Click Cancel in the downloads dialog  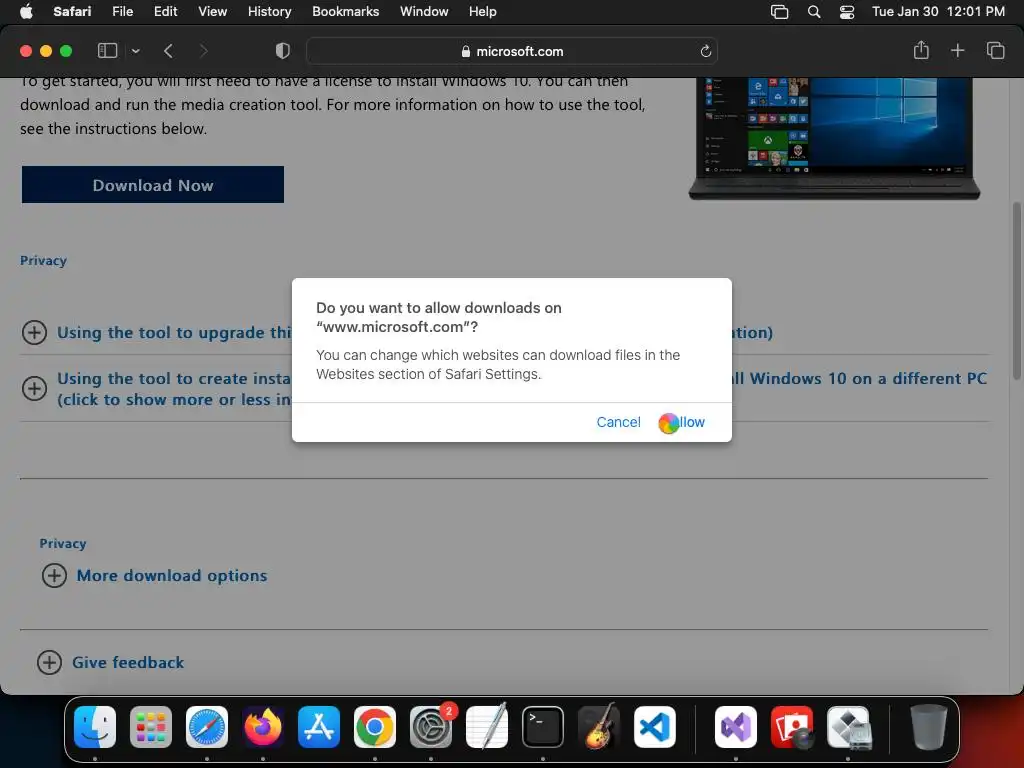point(618,422)
